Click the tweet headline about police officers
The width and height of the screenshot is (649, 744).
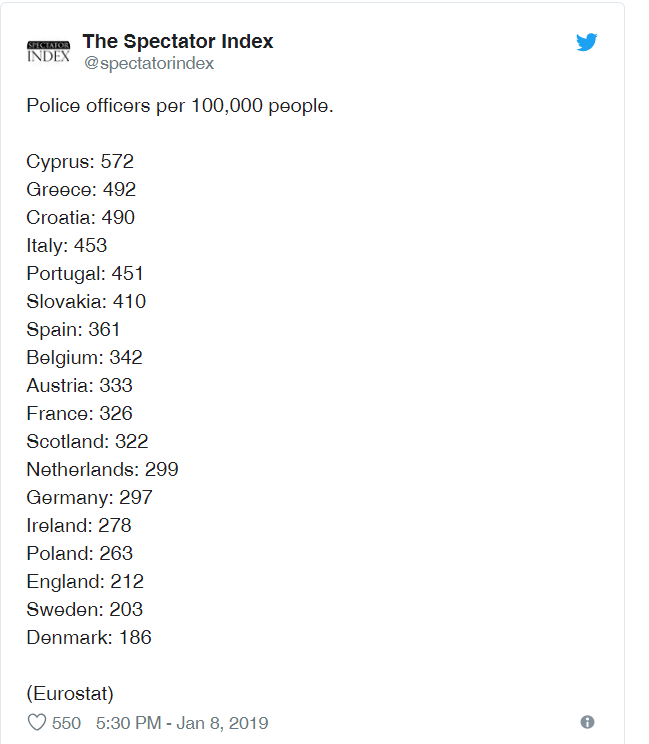pyautogui.click(x=180, y=105)
